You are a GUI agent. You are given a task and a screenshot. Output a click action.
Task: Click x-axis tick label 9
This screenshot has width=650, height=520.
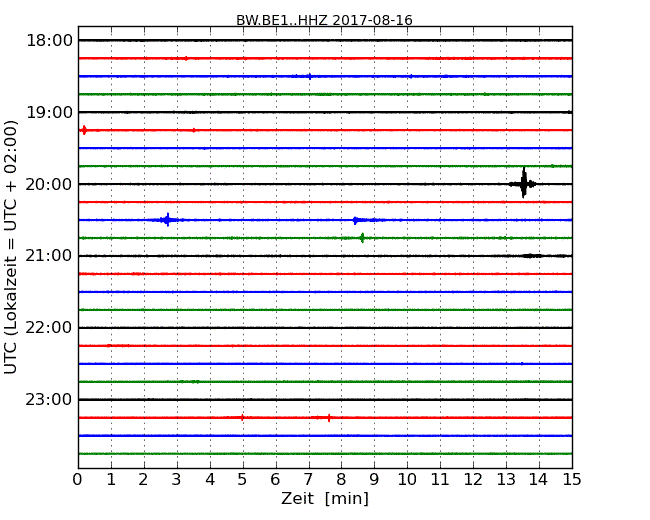pos(374,480)
